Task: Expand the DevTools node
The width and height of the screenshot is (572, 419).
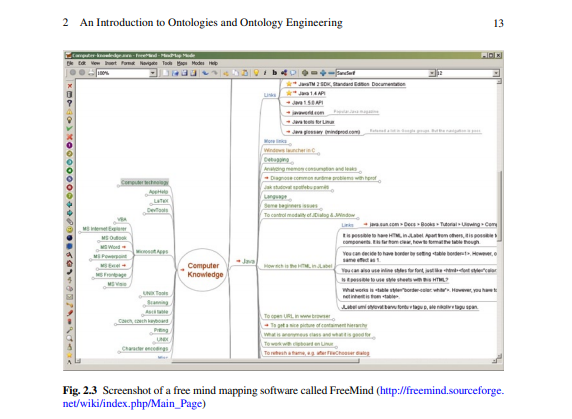Action: point(157,210)
